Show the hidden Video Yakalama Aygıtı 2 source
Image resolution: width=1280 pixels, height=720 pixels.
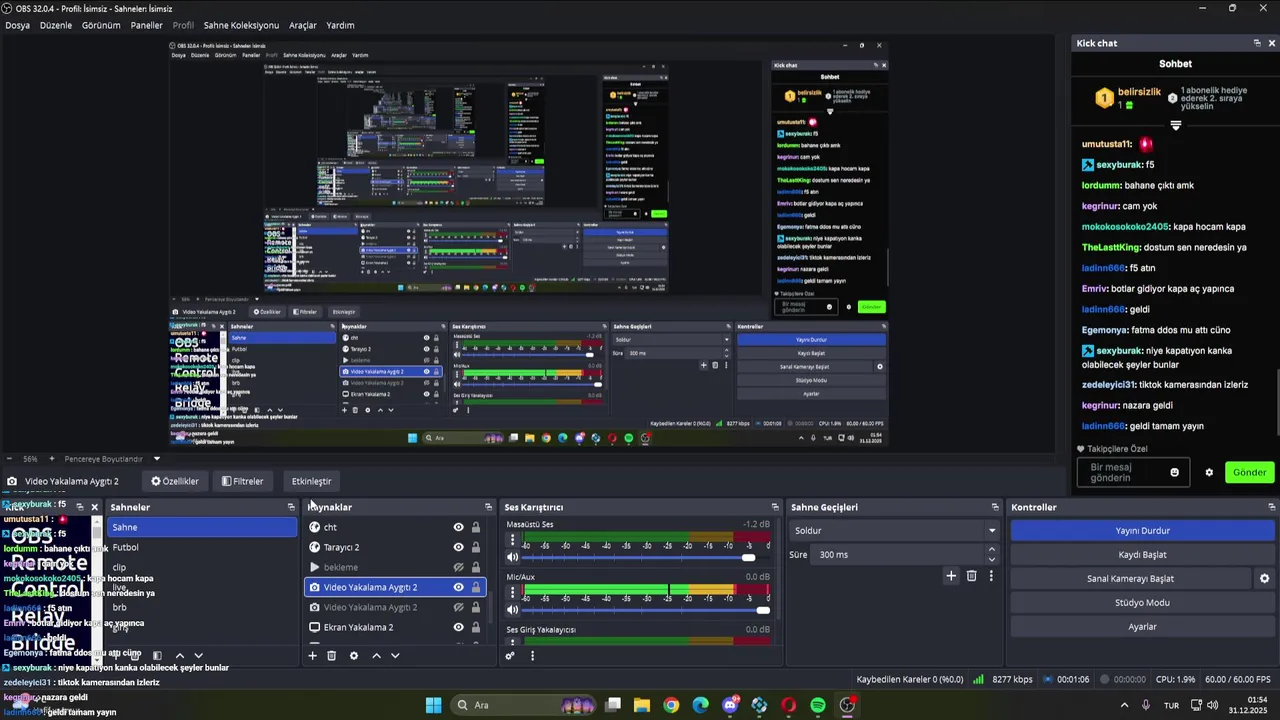(x=458, y=607)
